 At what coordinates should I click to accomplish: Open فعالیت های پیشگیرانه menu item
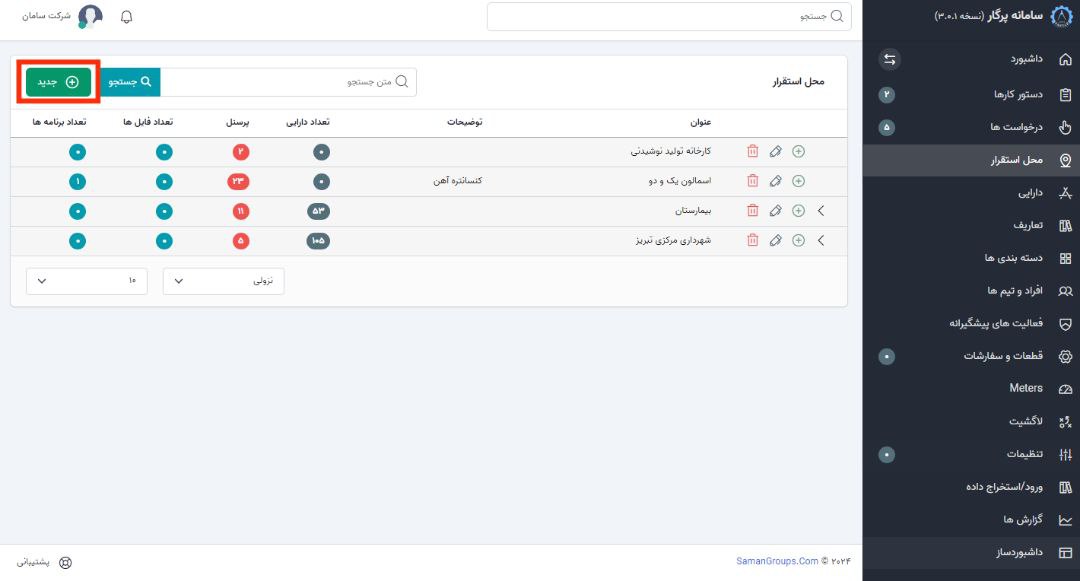tap(971, 323)
